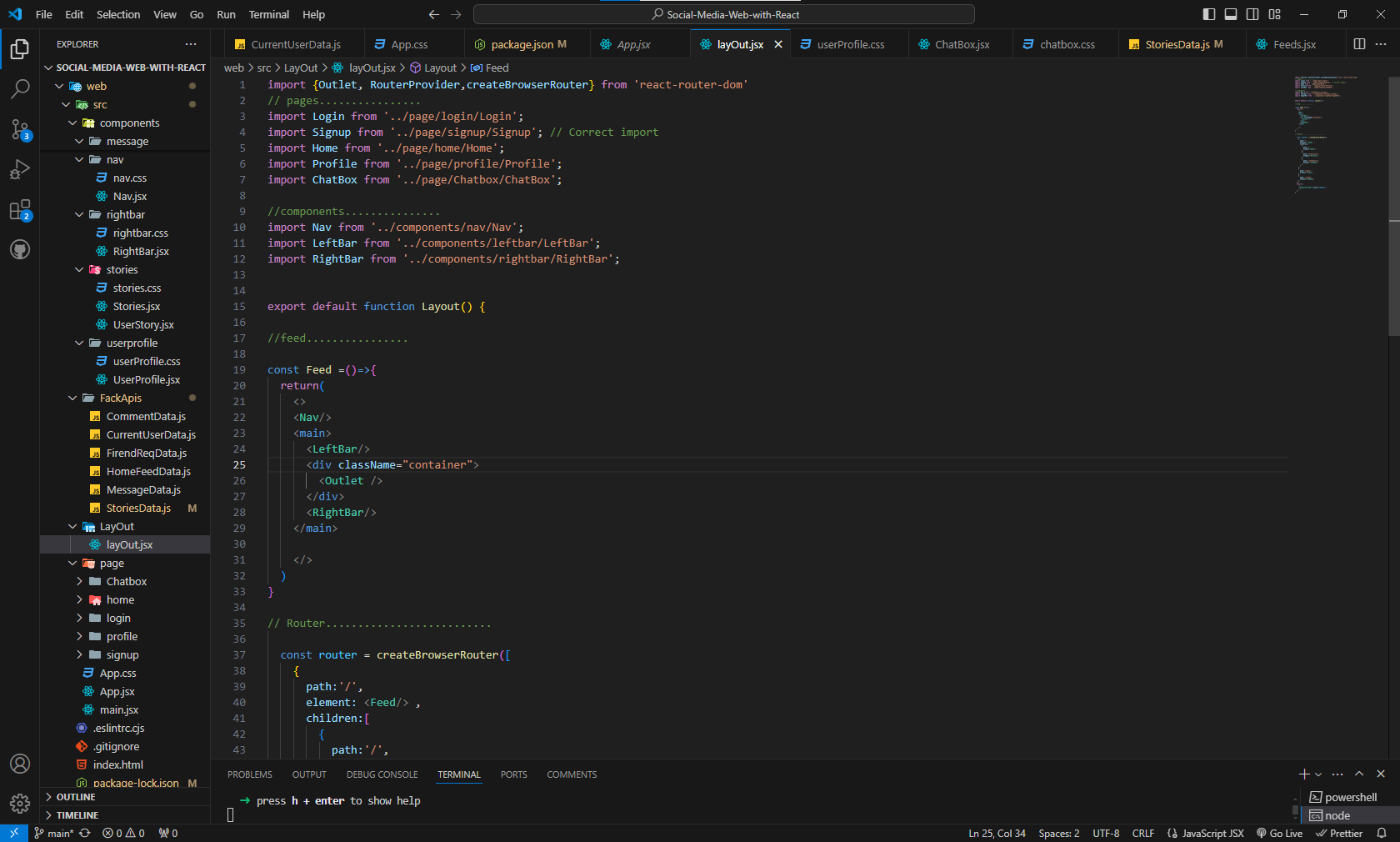
Task: Collapse the stories folder
Action: [79, 269]
